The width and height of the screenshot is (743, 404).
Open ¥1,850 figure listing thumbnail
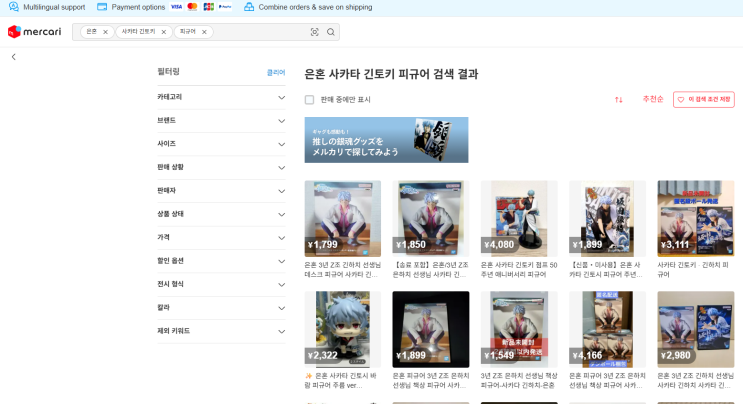click(x=431, y=218)
